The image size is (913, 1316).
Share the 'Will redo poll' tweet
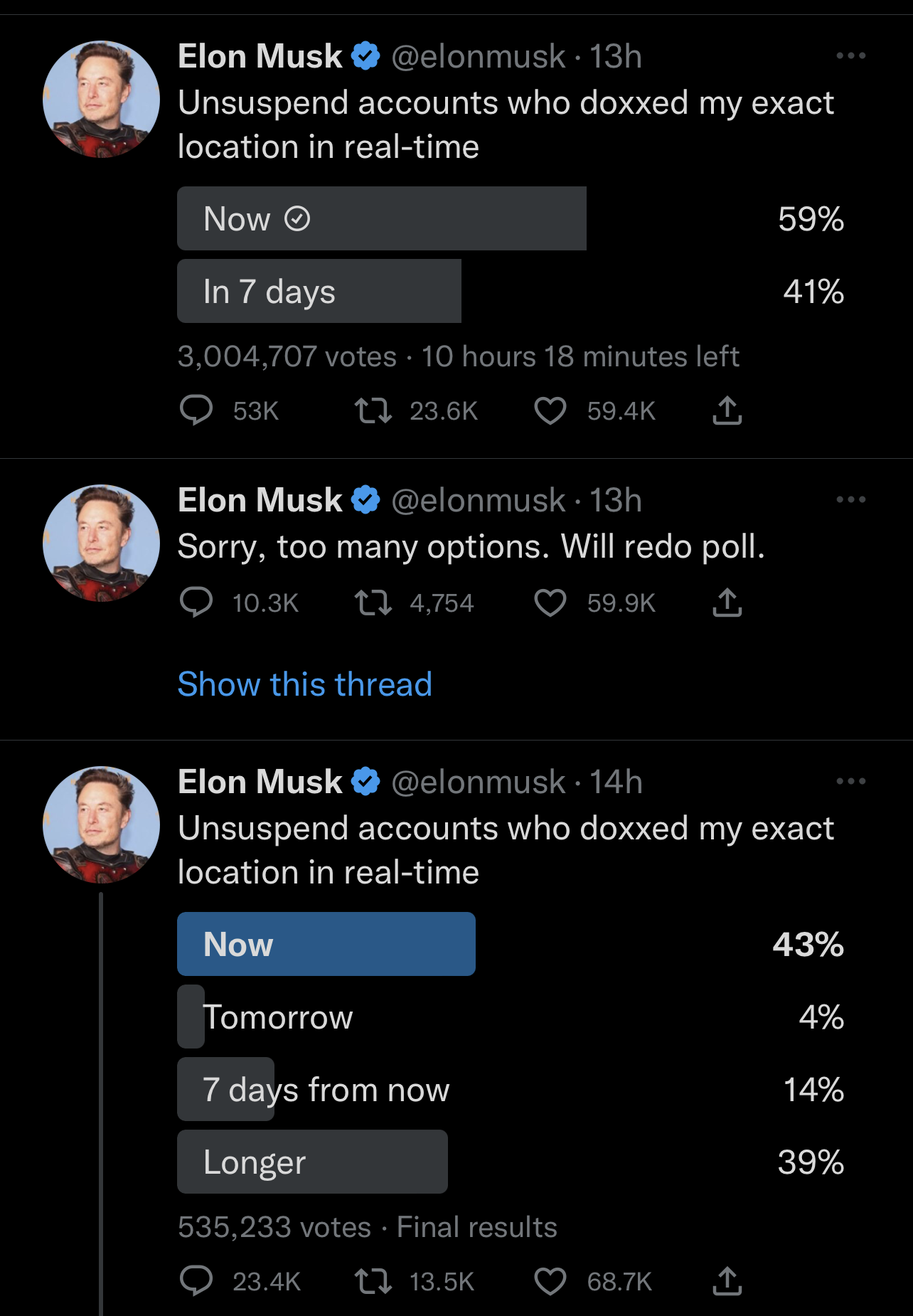pyautogui.click(x=727, y=603)
